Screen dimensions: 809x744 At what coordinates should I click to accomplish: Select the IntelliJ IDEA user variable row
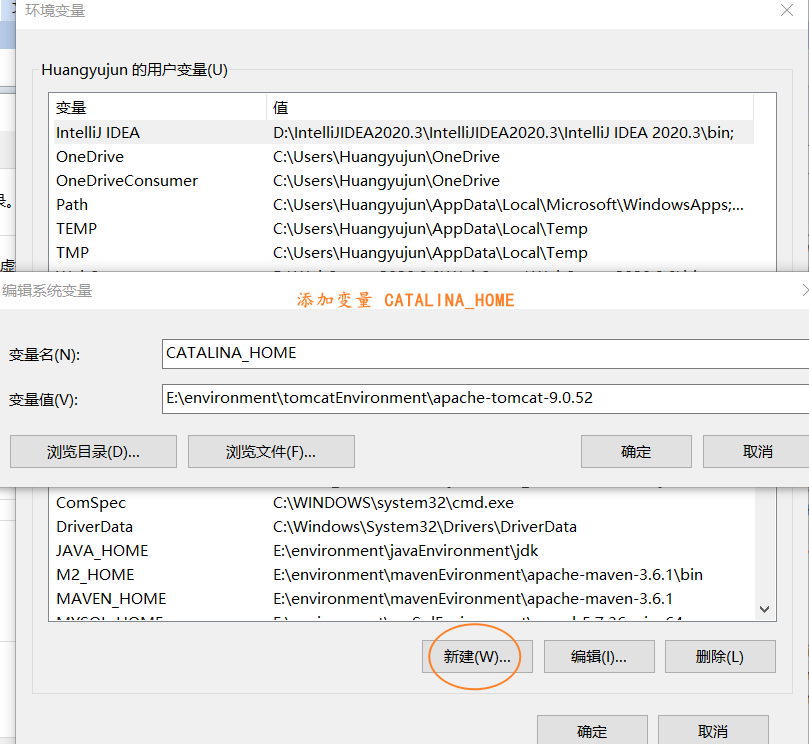point(403,133)
